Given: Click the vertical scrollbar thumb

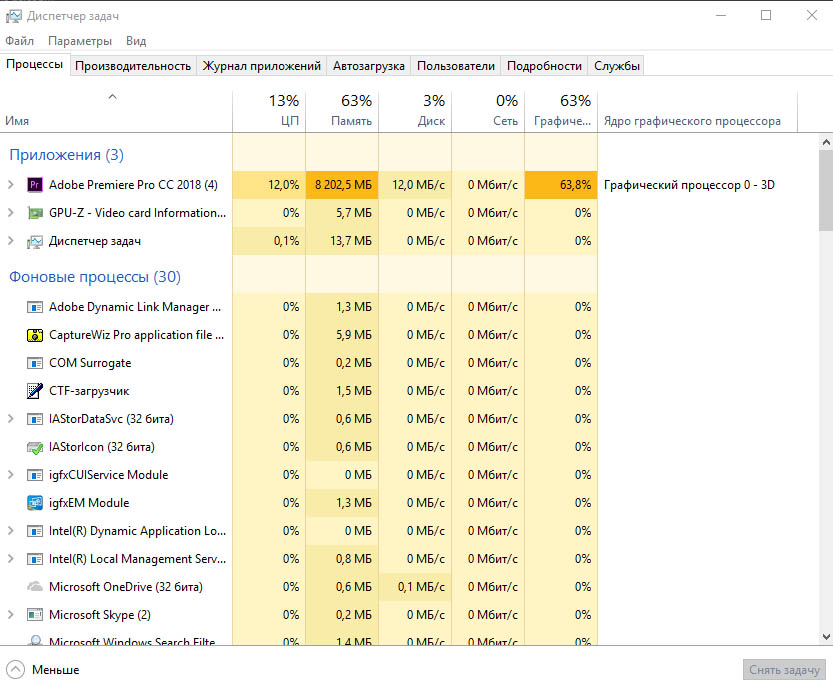Looking at the screenshot, I should coord(826,190).
